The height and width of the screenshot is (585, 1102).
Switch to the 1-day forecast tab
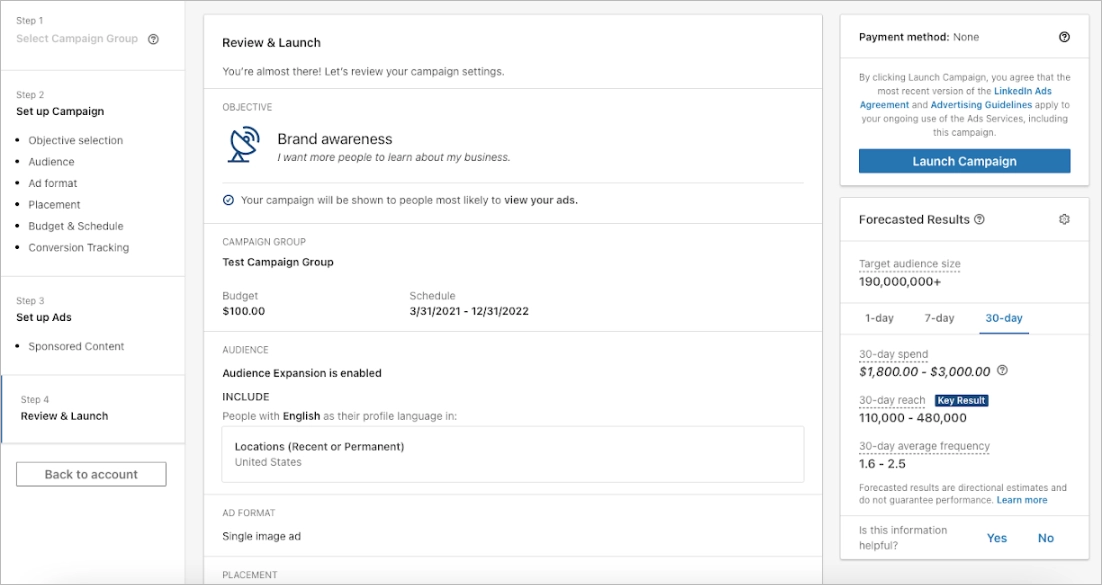879,318
